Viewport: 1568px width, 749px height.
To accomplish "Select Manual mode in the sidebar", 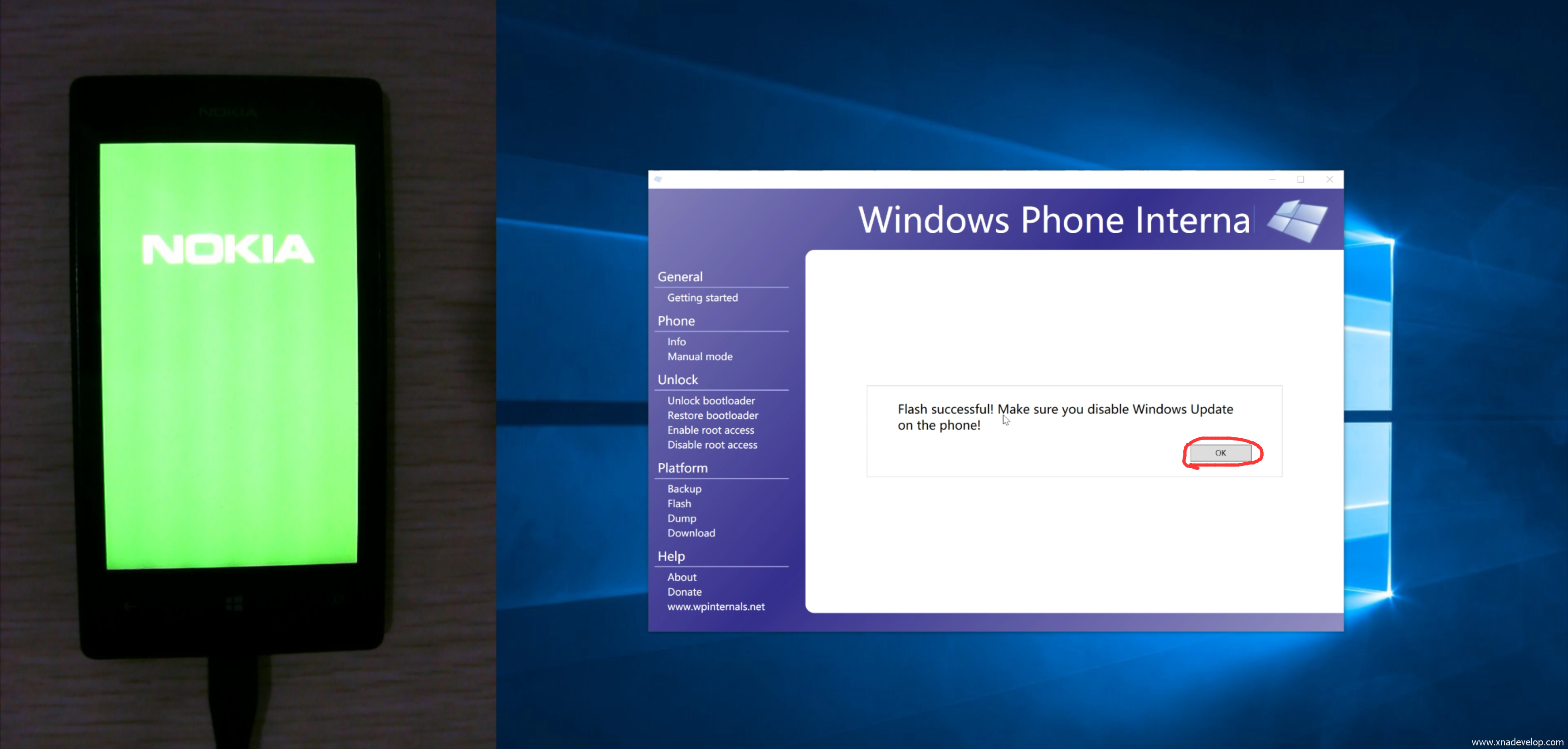I will (x=699, y=356).
